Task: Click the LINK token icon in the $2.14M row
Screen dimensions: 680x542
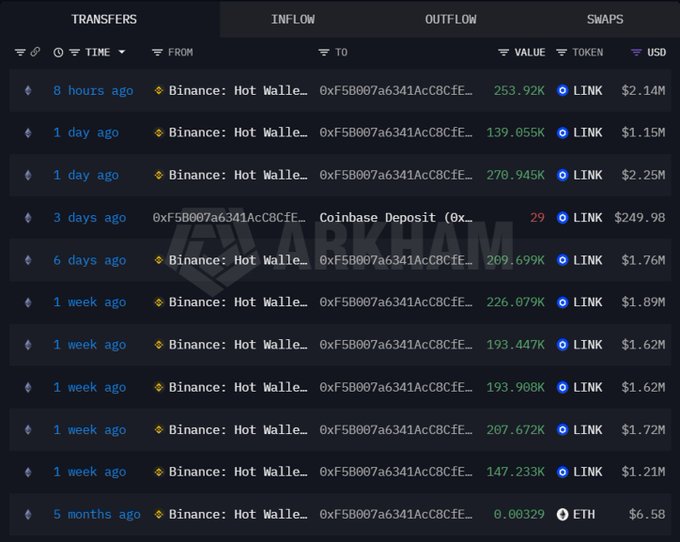Action: (562, 90)
